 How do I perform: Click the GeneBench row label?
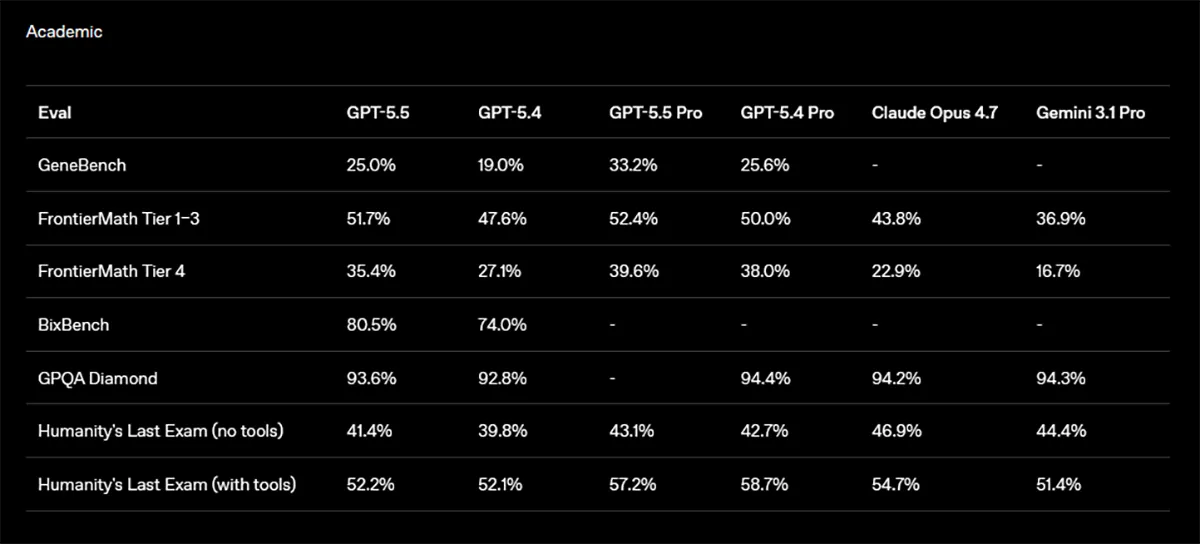(82, 165)
